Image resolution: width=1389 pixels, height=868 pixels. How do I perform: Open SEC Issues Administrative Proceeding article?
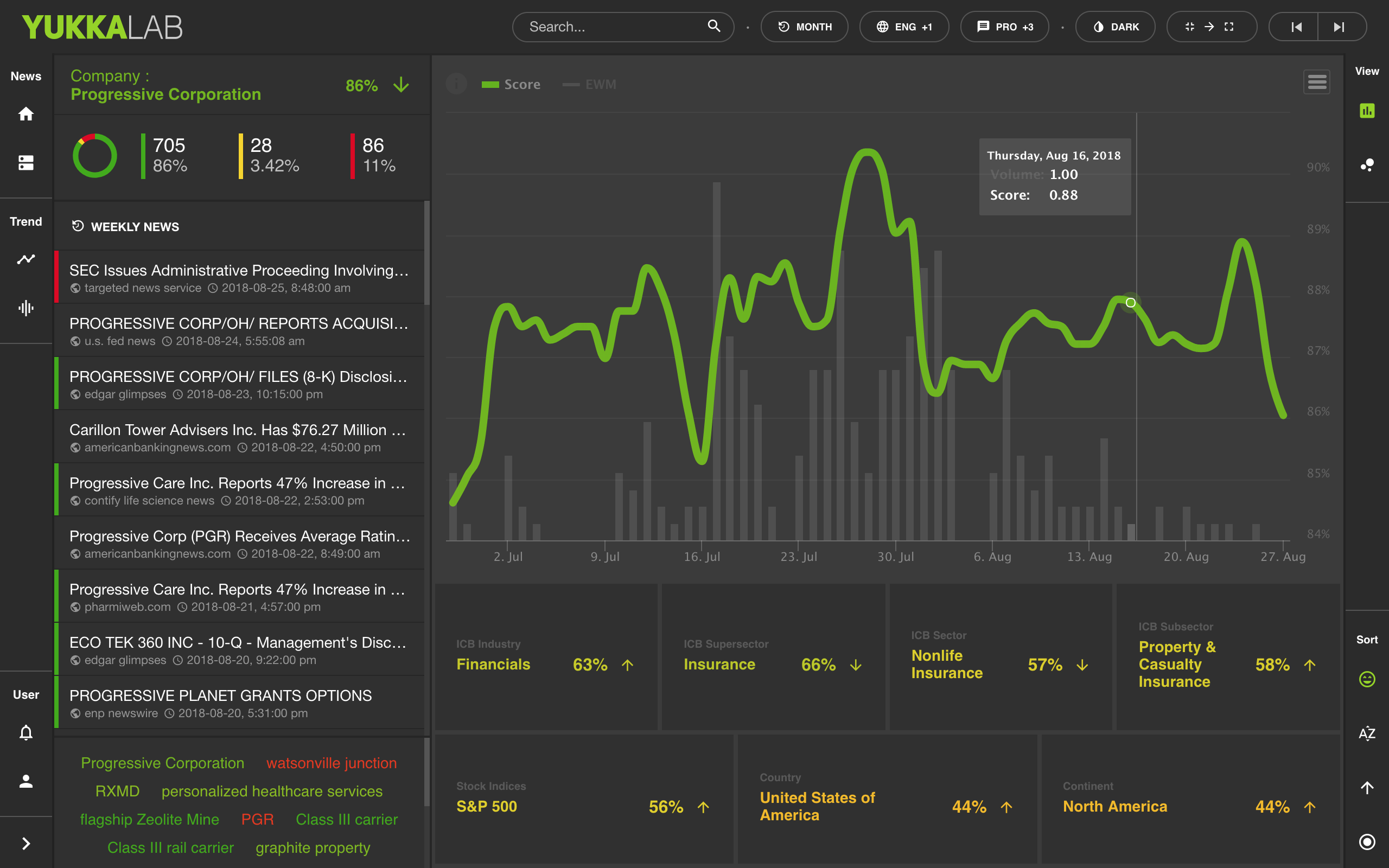(239, 277)
